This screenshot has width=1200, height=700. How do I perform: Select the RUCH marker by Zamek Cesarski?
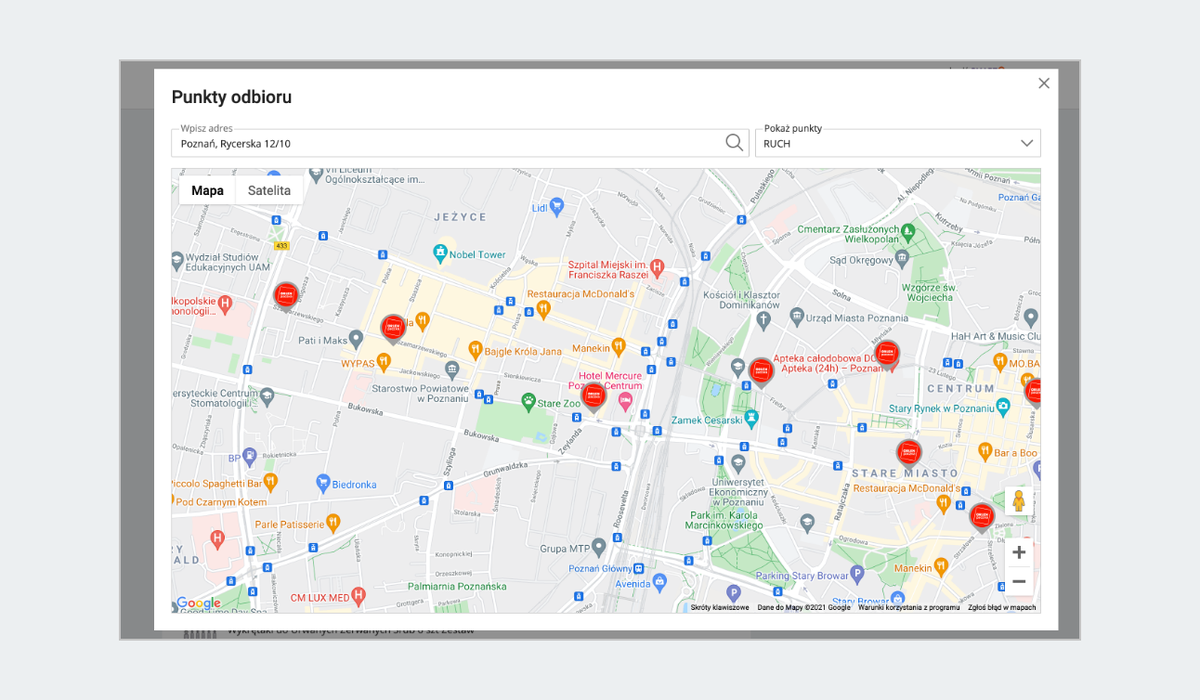tap(761, 373)
